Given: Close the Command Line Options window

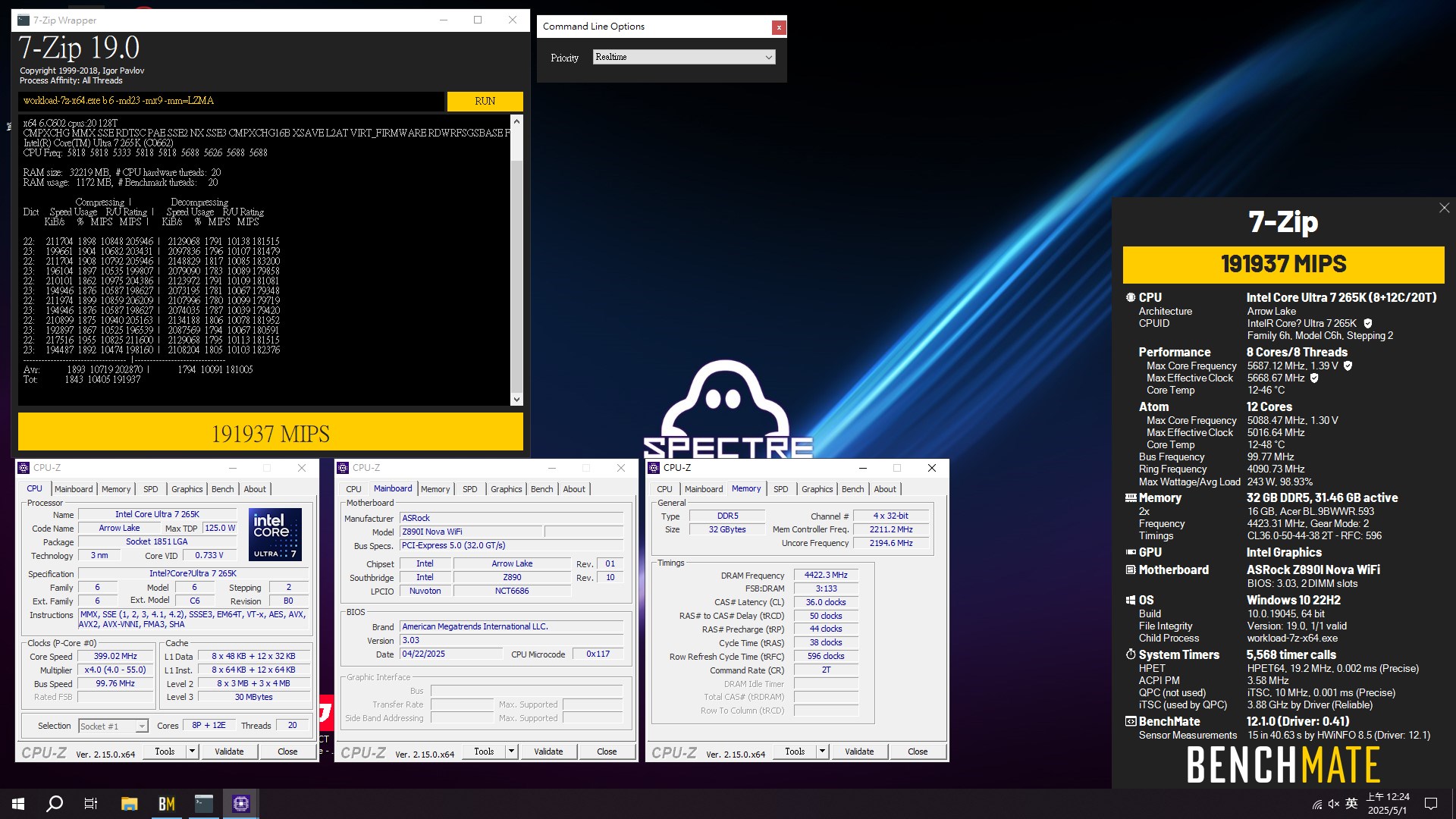Looking at the screenshot, I should point(778,27).
